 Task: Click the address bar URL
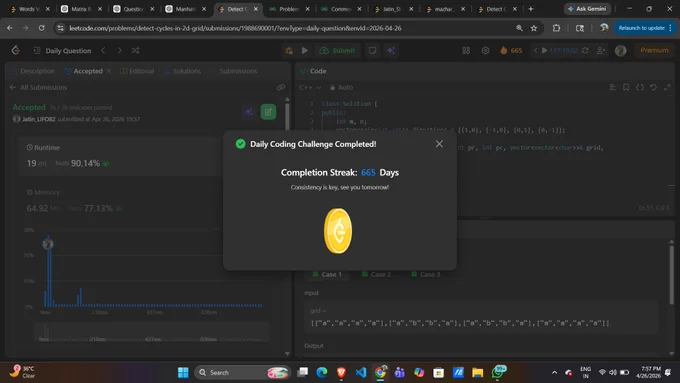tap(235, 28)
